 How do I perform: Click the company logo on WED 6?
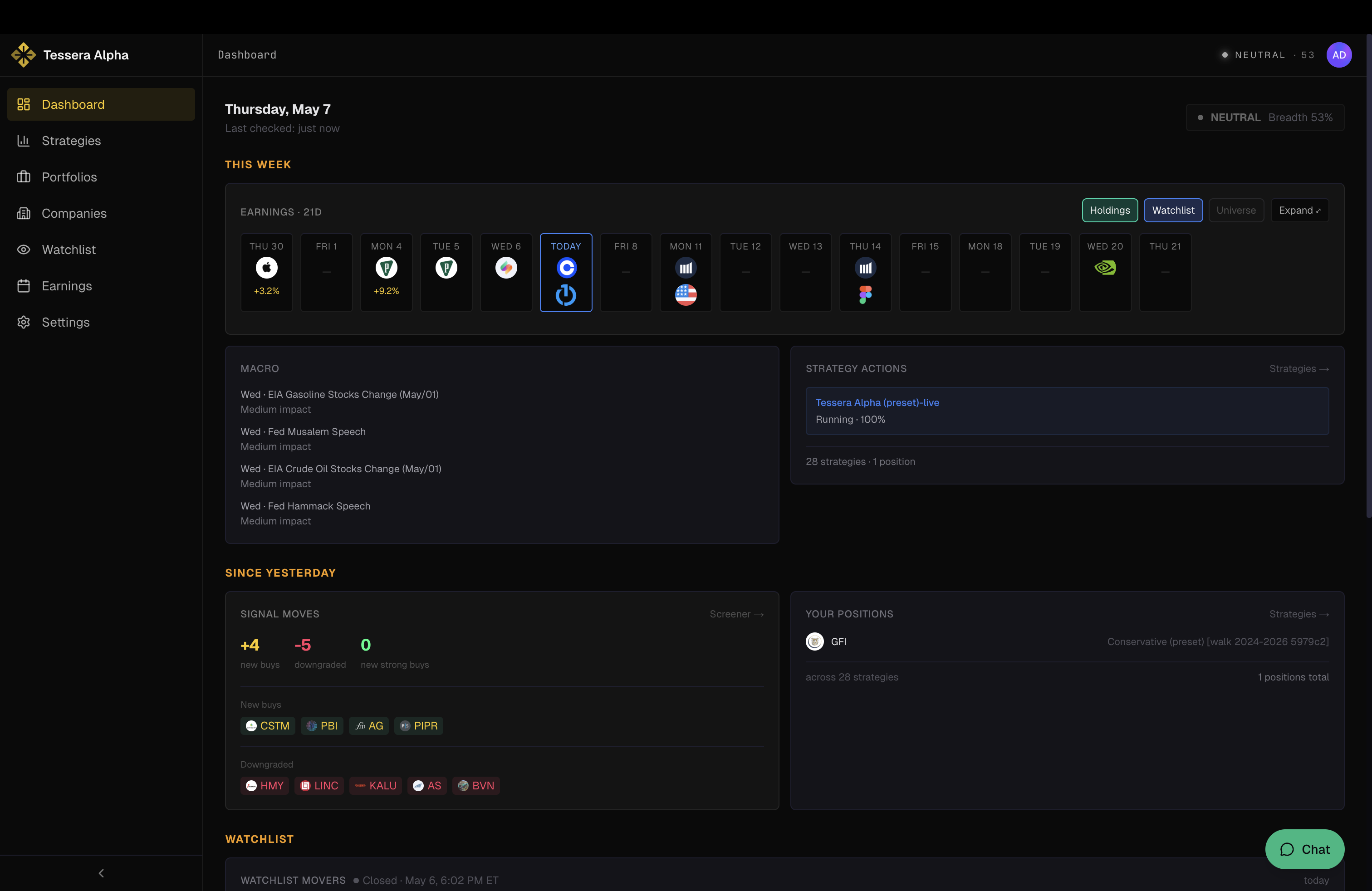pos(506,267)
